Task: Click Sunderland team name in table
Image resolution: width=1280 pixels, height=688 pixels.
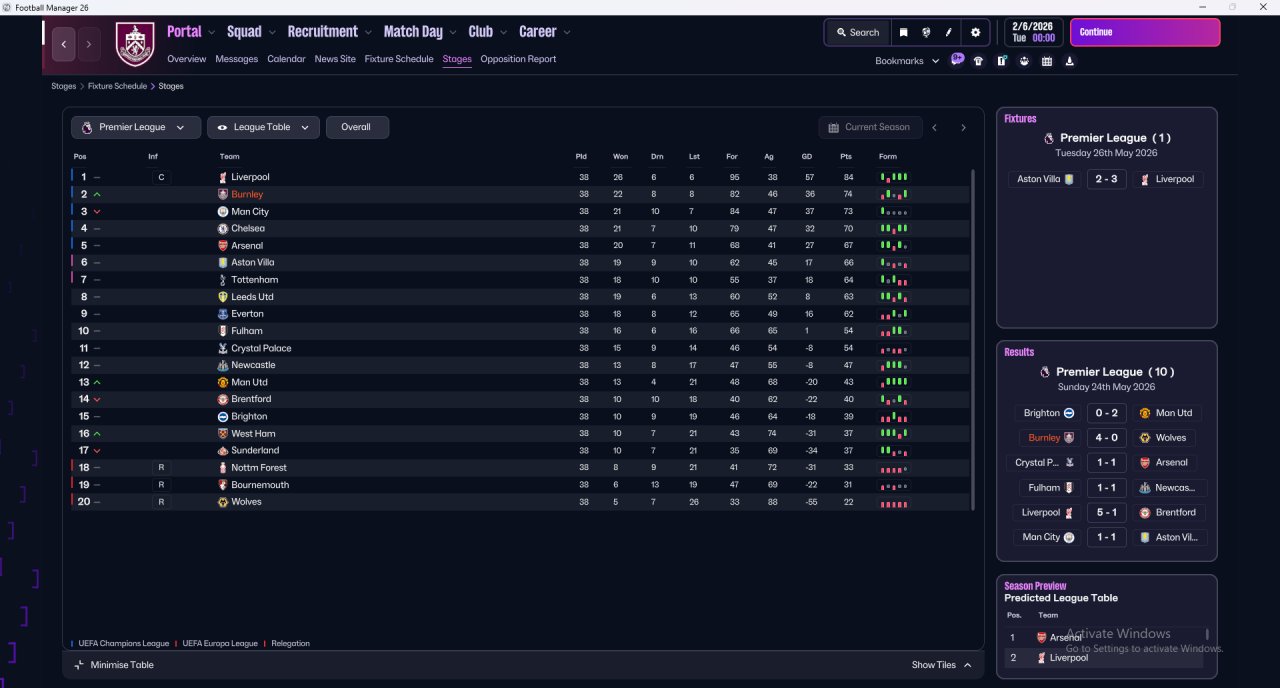Action: coord(254,451)
